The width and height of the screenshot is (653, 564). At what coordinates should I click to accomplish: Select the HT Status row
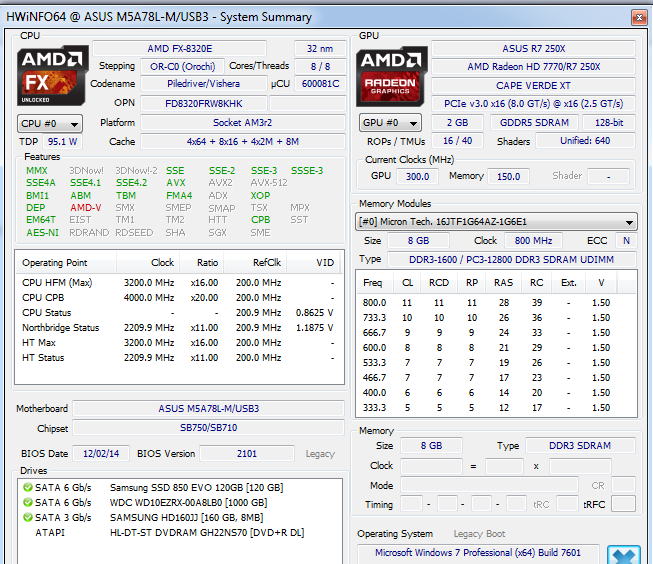tap(179, 358)
